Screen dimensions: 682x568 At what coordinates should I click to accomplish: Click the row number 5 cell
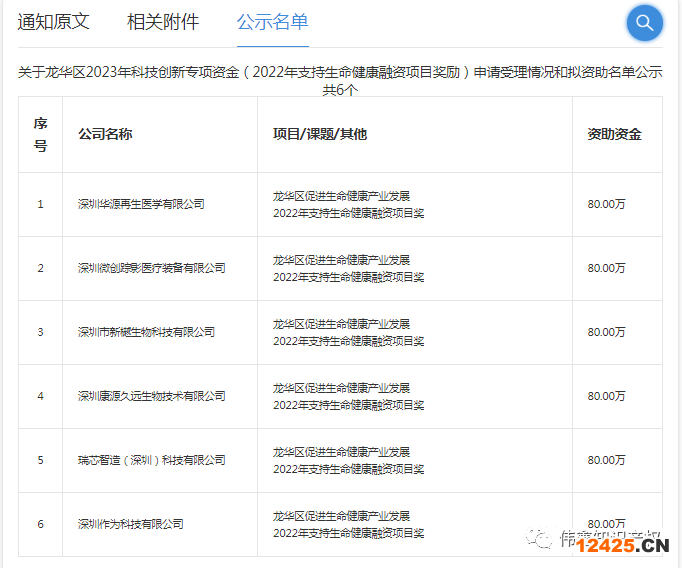coord(40,460)
